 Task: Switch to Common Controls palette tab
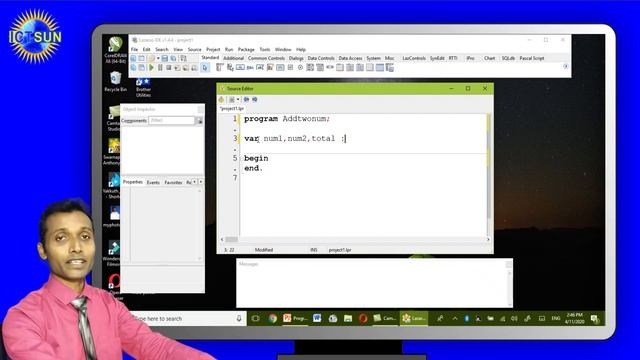click(x=266, y=58)
